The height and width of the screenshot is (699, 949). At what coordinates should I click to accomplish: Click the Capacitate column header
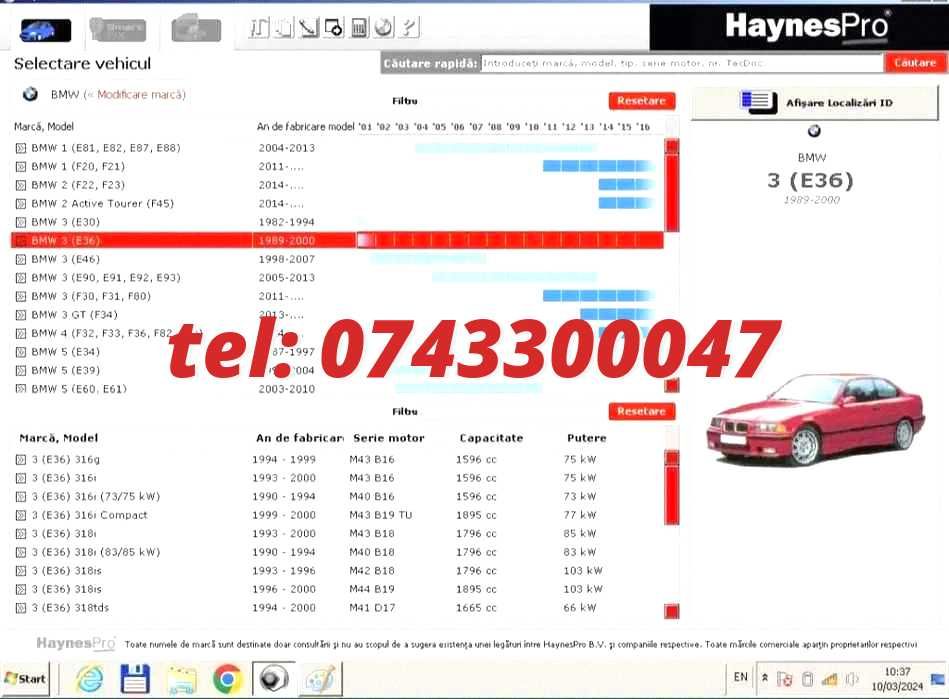(491, 438)
